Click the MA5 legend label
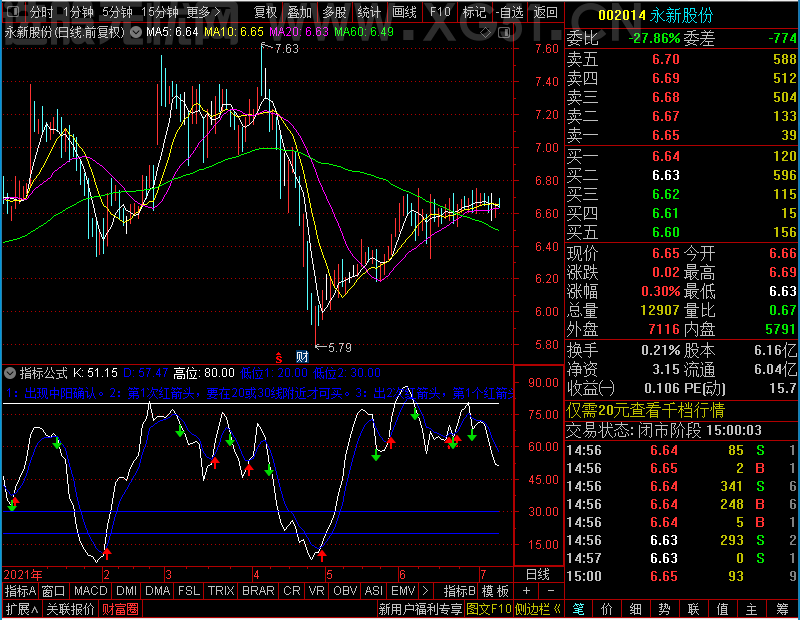Viewport: 800px width, 620px height. pos(172,32)
